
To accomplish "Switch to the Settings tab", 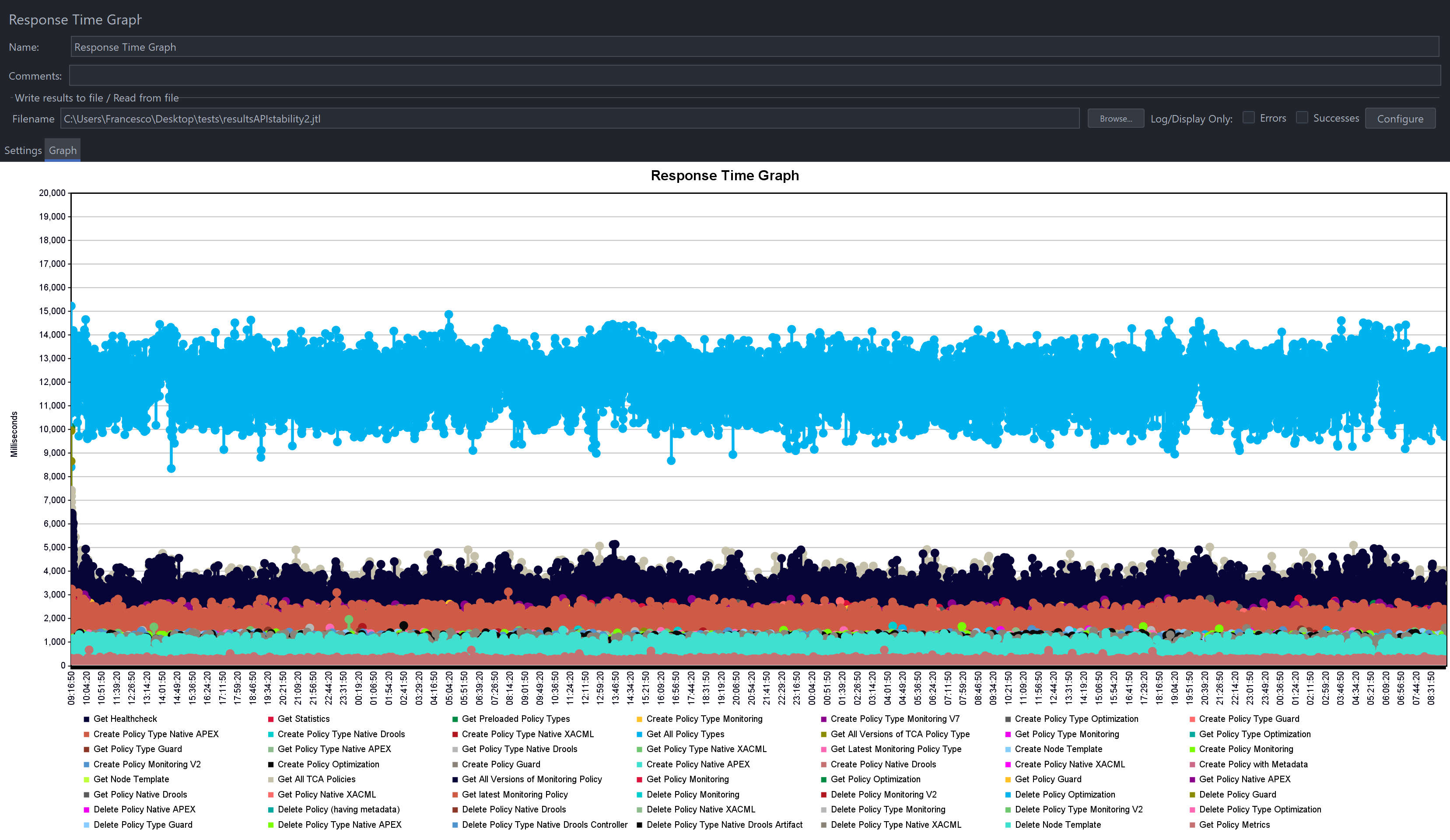I will click(23, 150).
